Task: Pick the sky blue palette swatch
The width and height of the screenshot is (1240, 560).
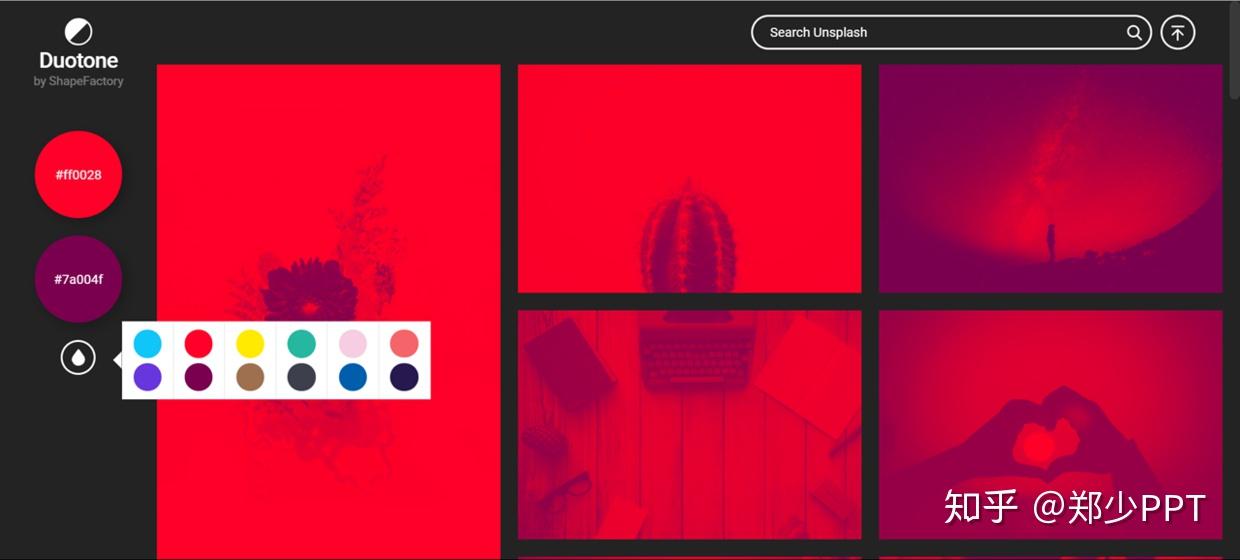Action: [147, 344]
